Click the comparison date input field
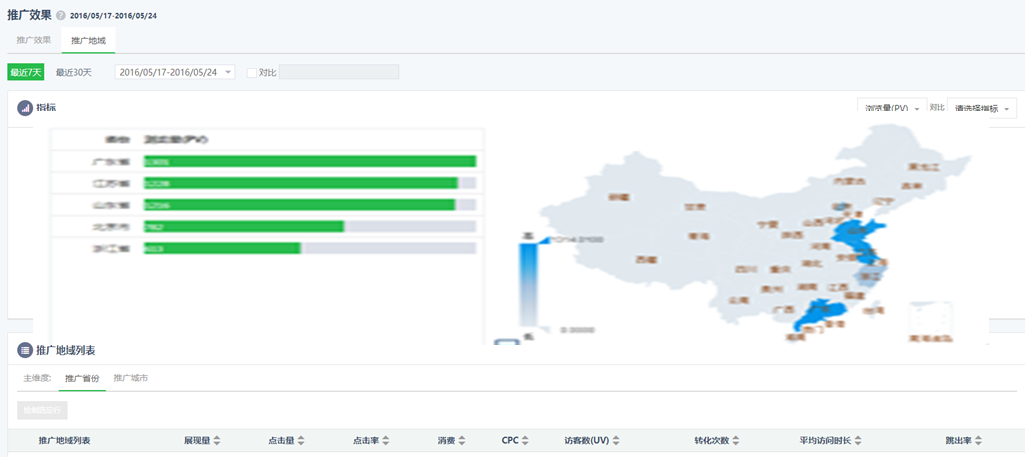 339,72
